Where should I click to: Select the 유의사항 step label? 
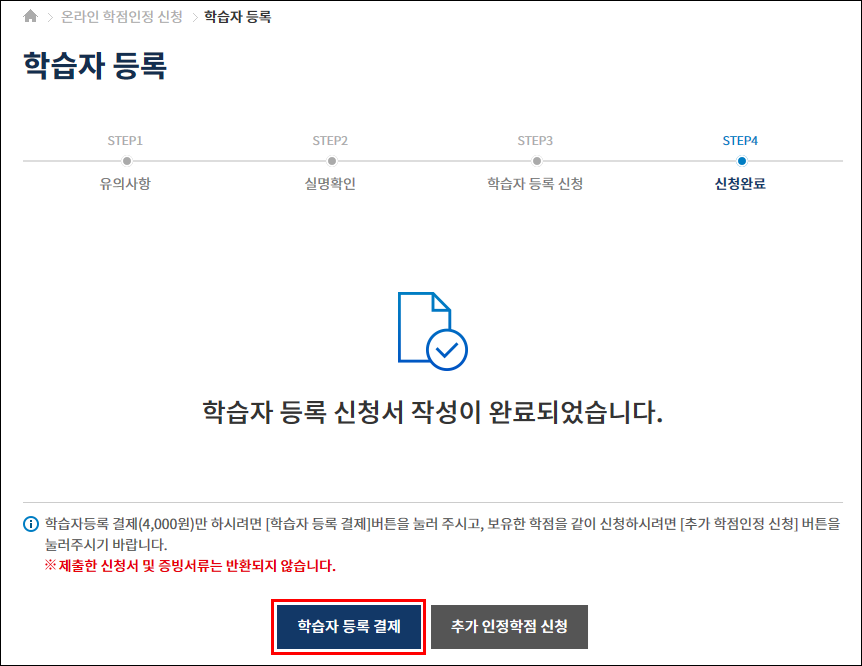pos(125,184)
